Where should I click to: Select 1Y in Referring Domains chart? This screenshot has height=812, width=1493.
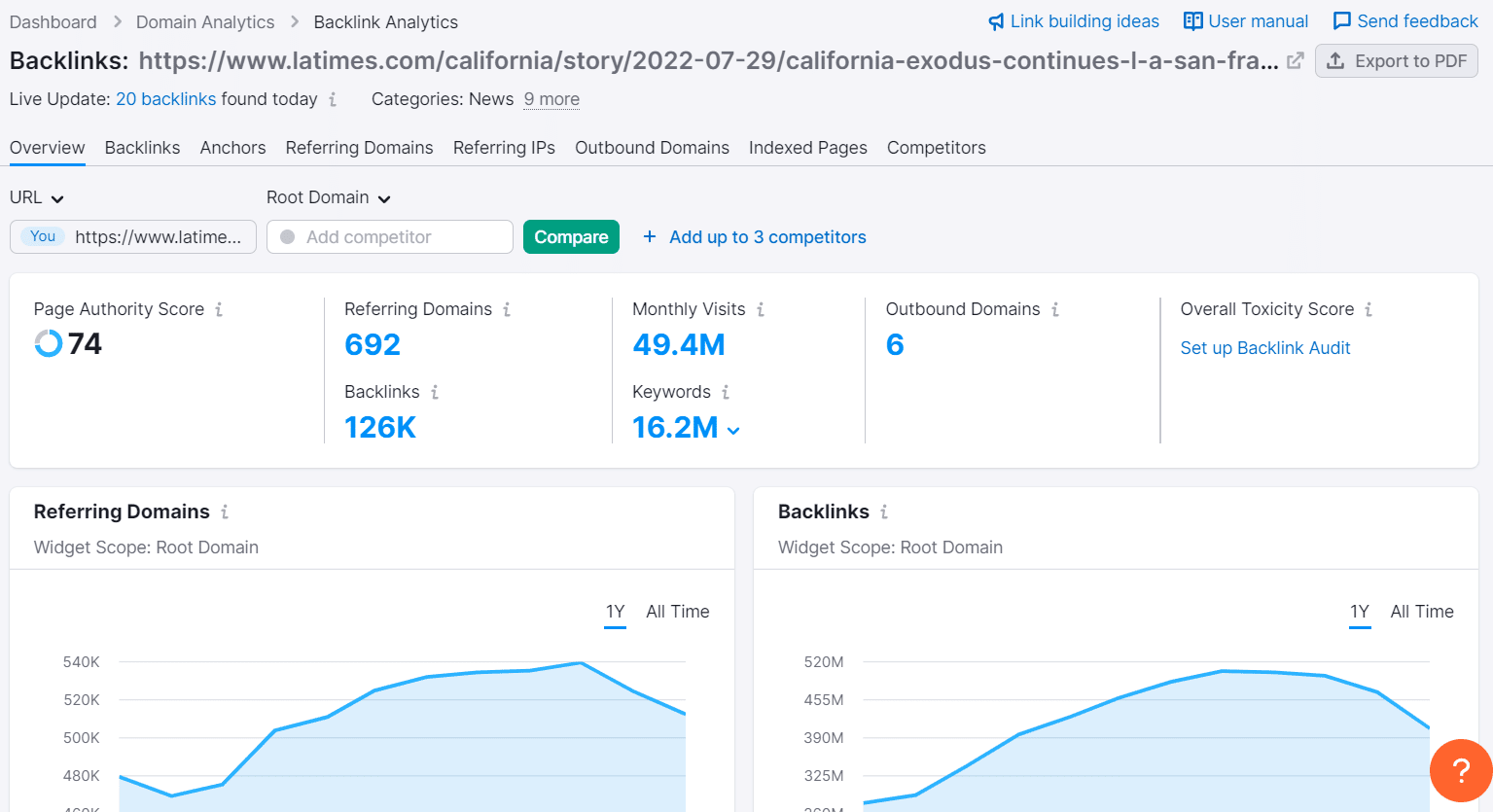point(615,612)
